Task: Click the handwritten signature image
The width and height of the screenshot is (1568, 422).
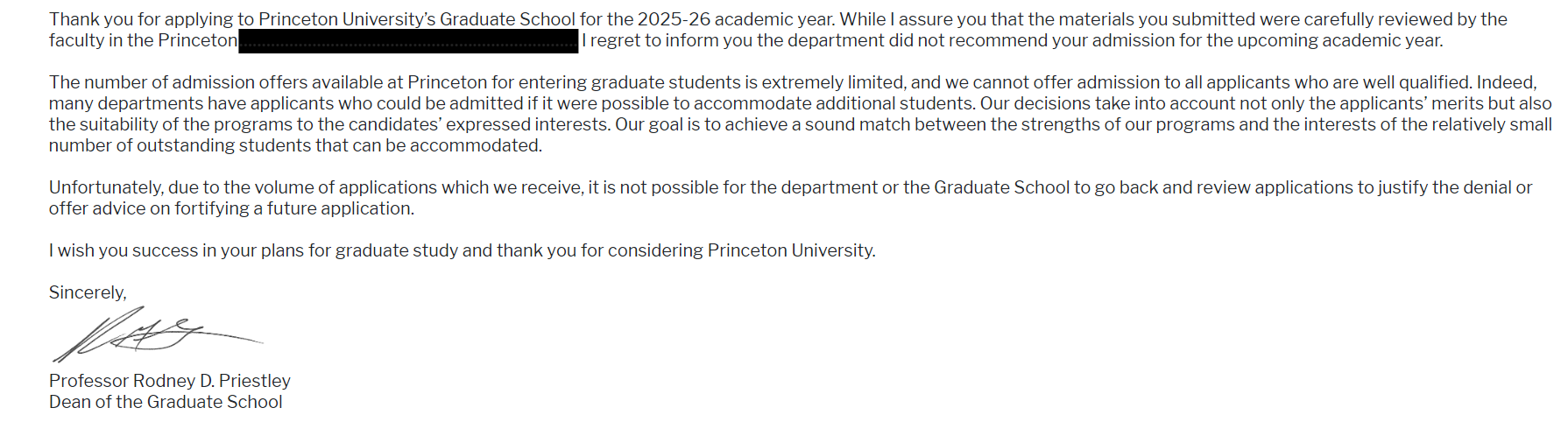Action: coord(158,334)
